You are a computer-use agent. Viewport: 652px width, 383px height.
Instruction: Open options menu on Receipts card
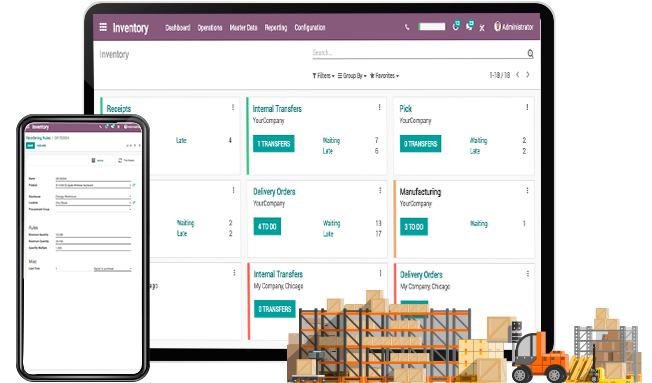[233, 107]
